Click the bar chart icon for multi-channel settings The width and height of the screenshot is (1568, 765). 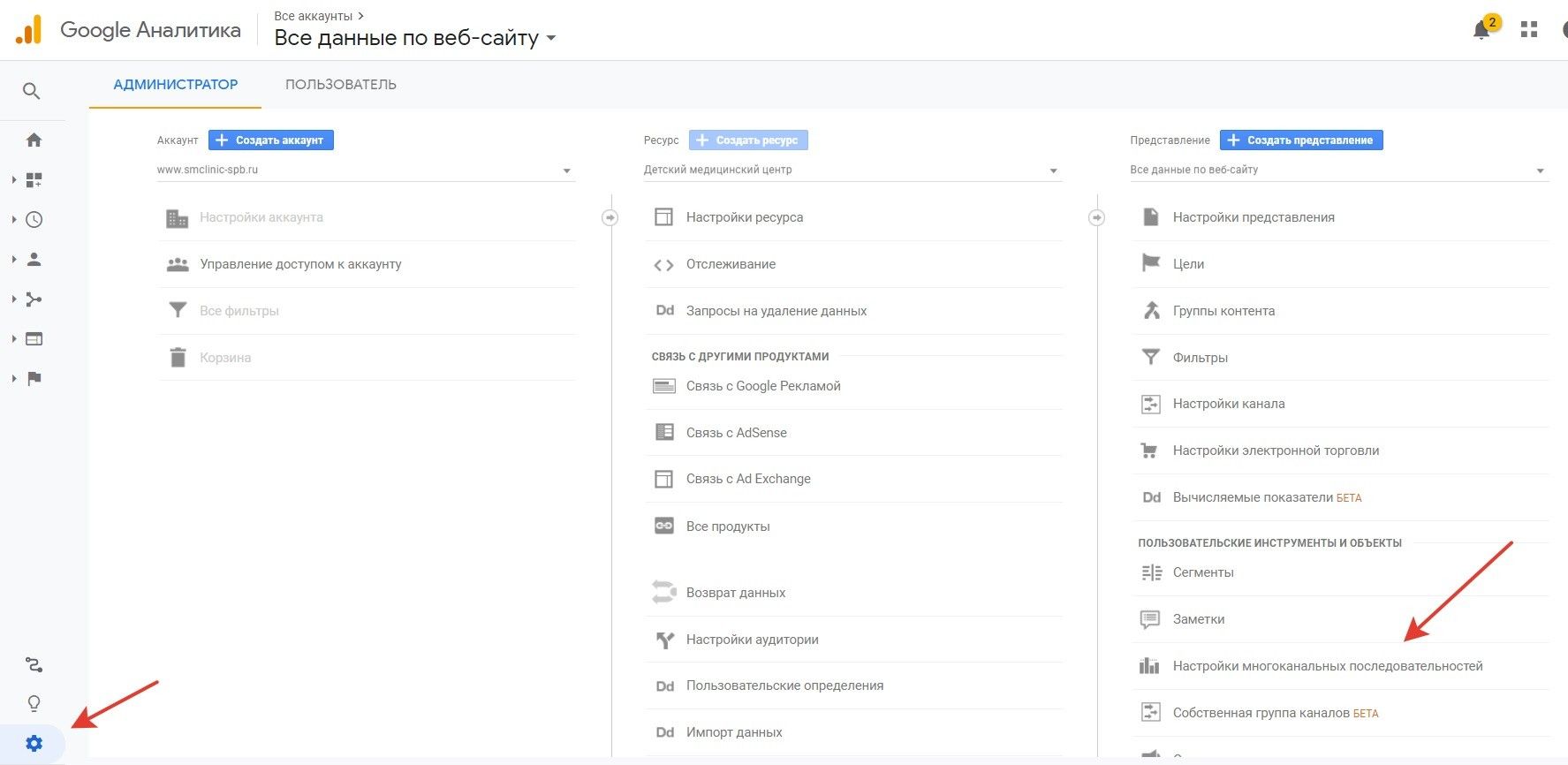pyautogui.click(x=1149, y=666)
